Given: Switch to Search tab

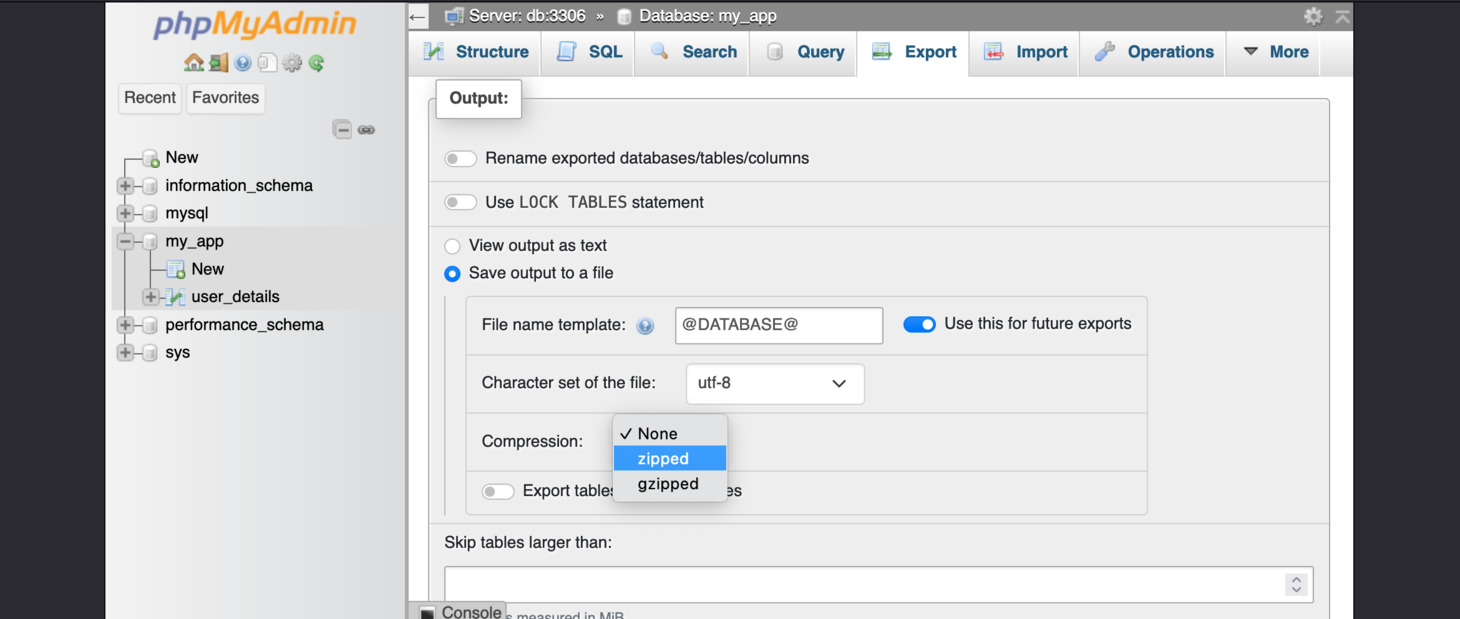Looking at the screenshot, I should [694, 52].
